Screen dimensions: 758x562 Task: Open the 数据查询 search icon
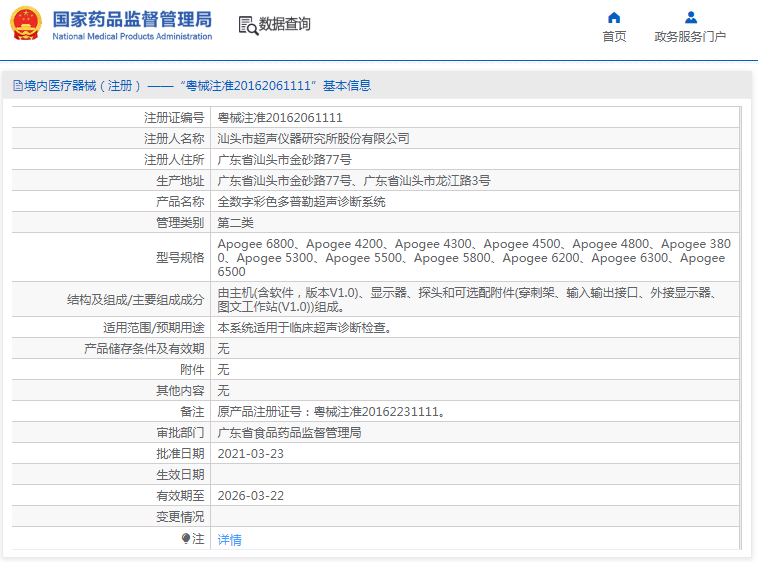click(248, 25)
